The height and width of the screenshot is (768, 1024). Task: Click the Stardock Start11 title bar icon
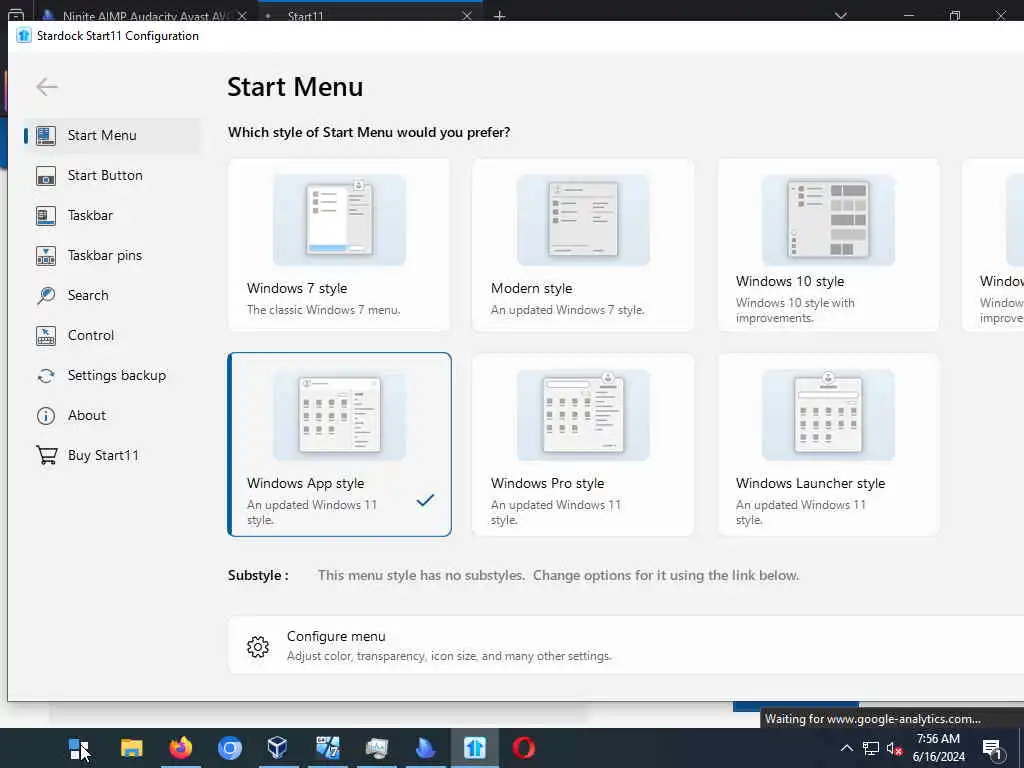24,36
